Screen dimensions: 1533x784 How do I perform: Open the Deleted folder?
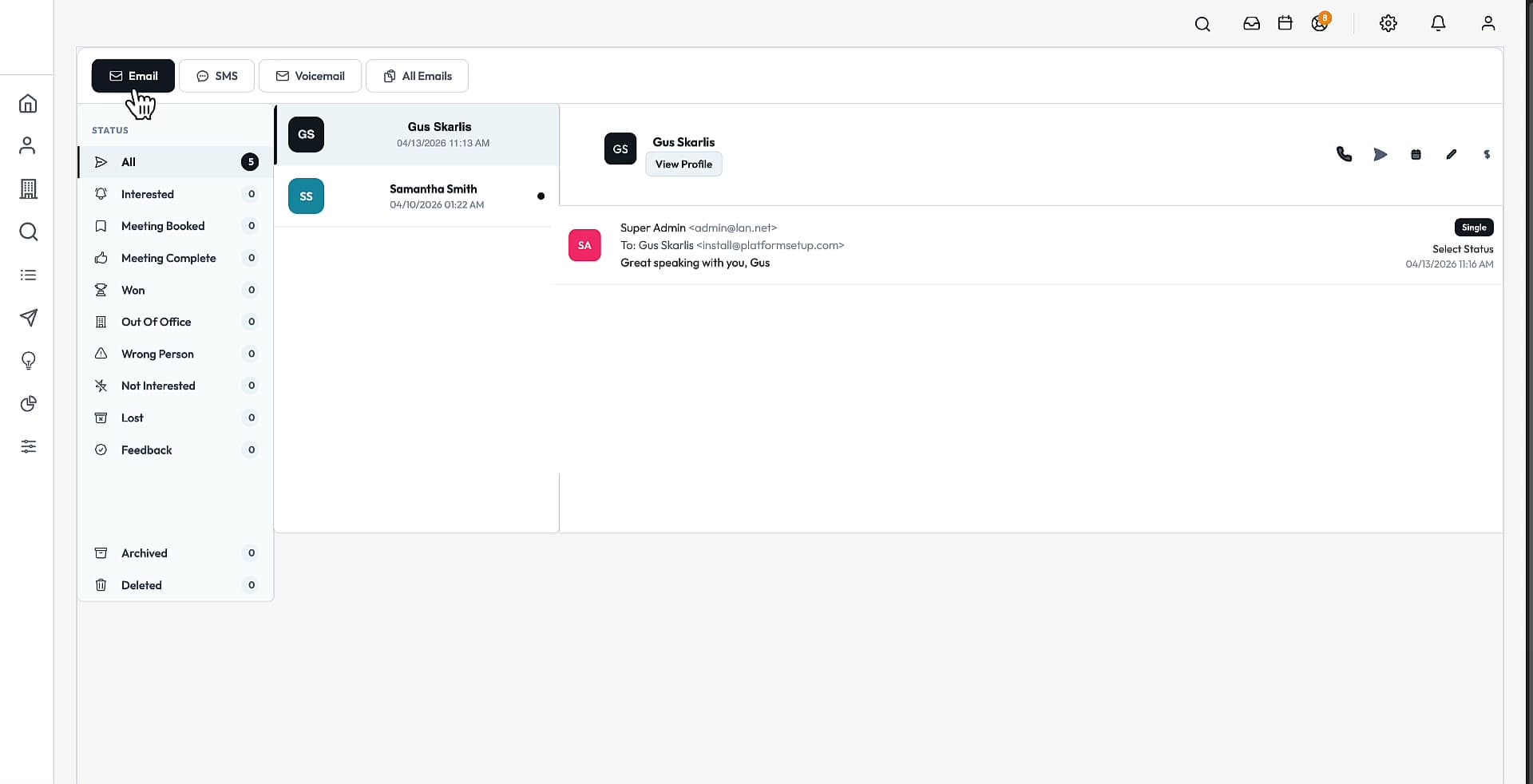click(x=176, y=585)
